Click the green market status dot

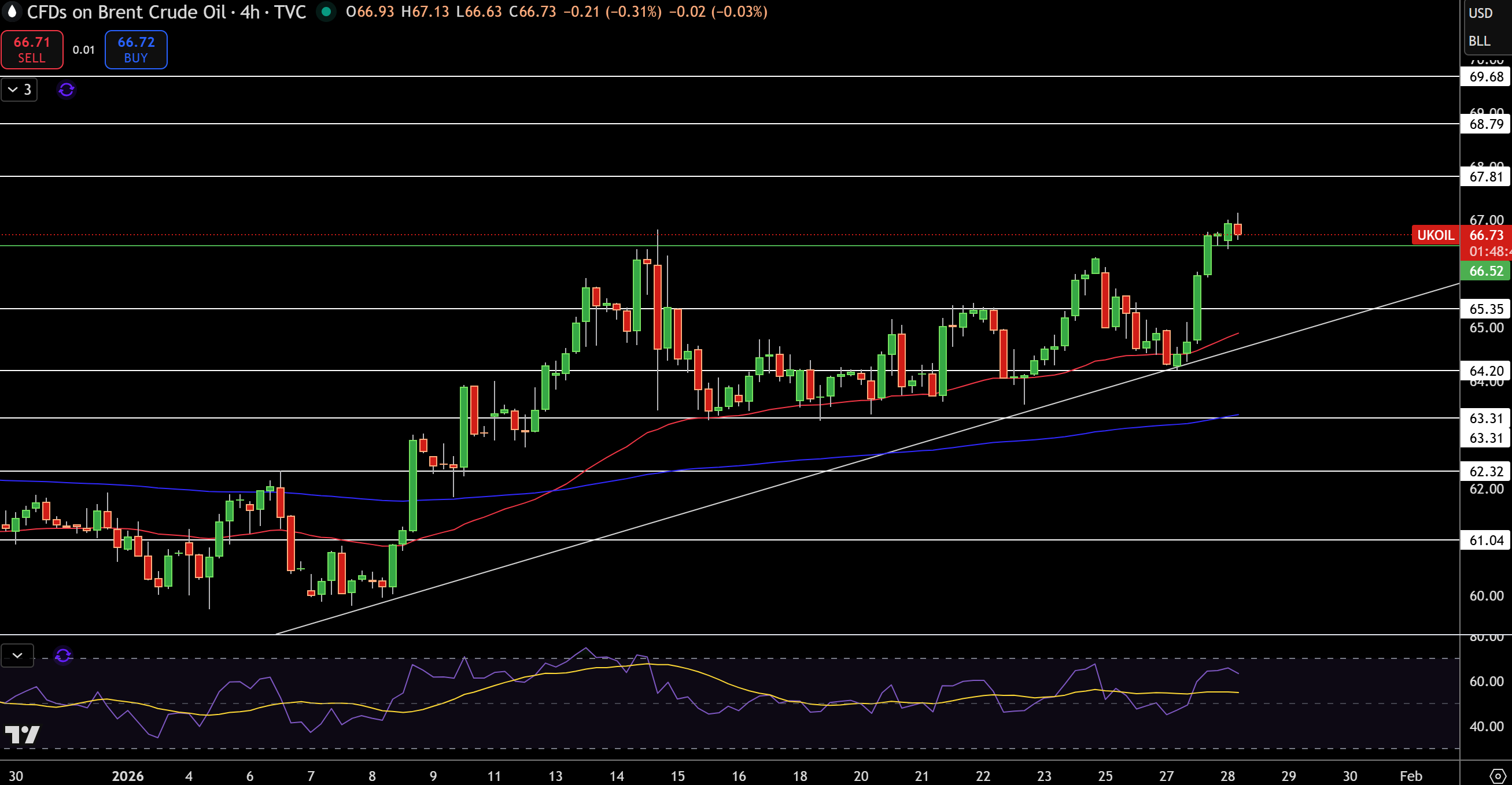[326, 12]
